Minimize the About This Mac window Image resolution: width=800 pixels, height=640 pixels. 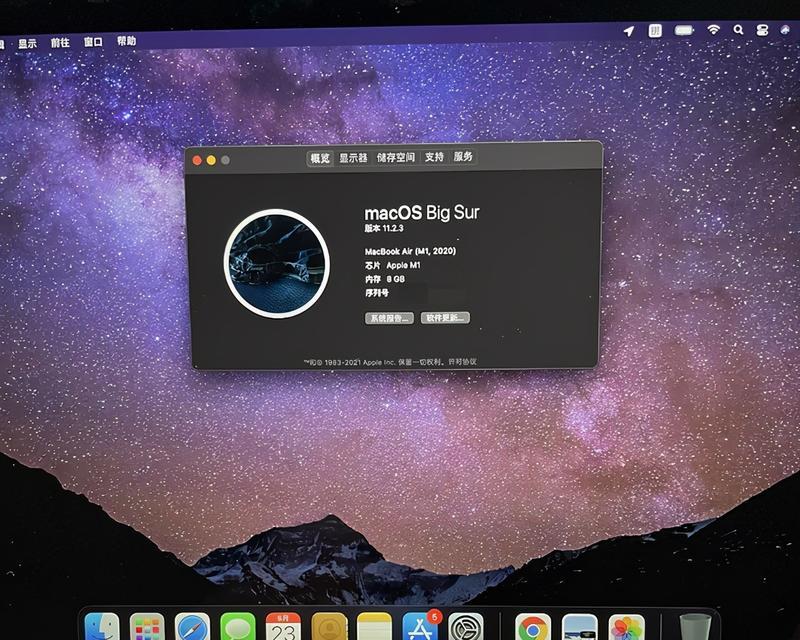(211, 160)
